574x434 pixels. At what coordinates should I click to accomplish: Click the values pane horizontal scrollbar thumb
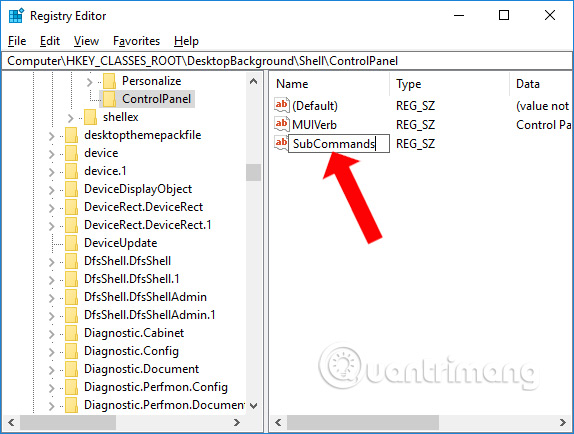(363, 422)
